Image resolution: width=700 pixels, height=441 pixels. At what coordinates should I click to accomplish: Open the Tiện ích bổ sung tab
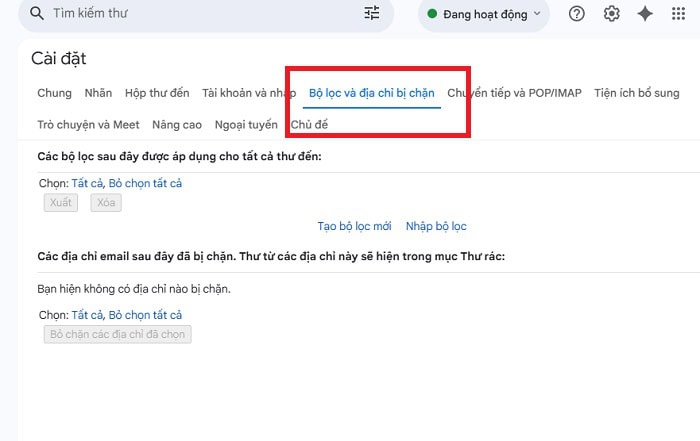pyautogui.click(x=637, y=93)
